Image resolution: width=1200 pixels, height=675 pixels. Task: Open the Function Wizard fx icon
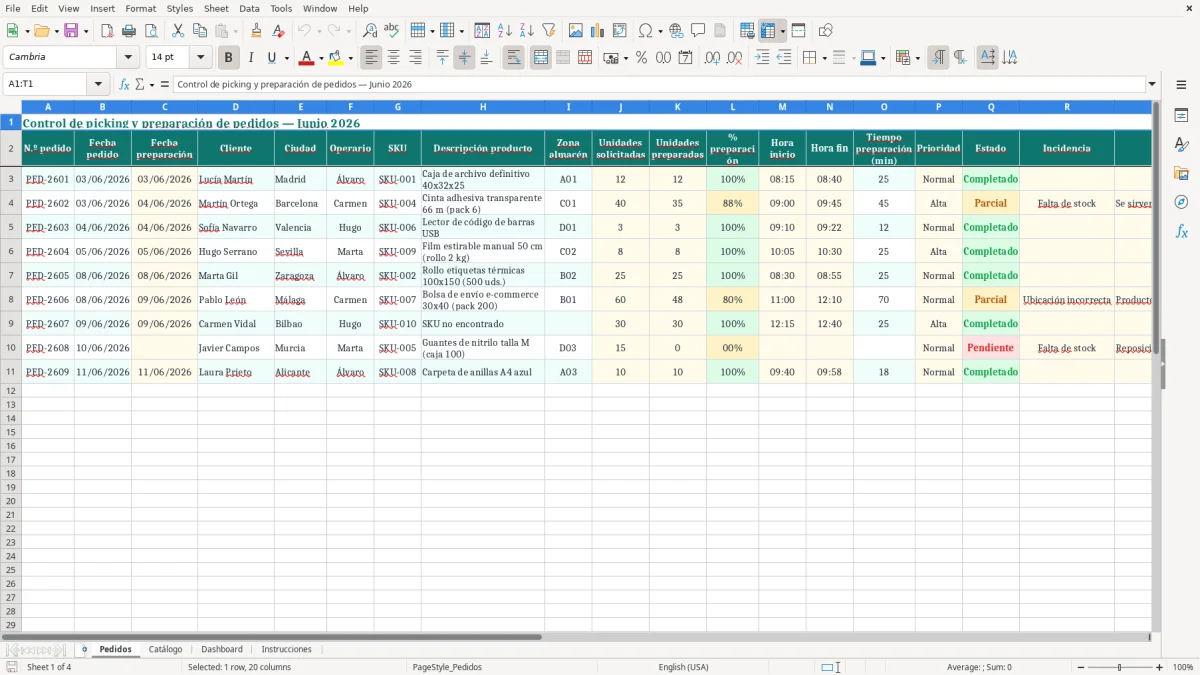(x=125, y=84)
